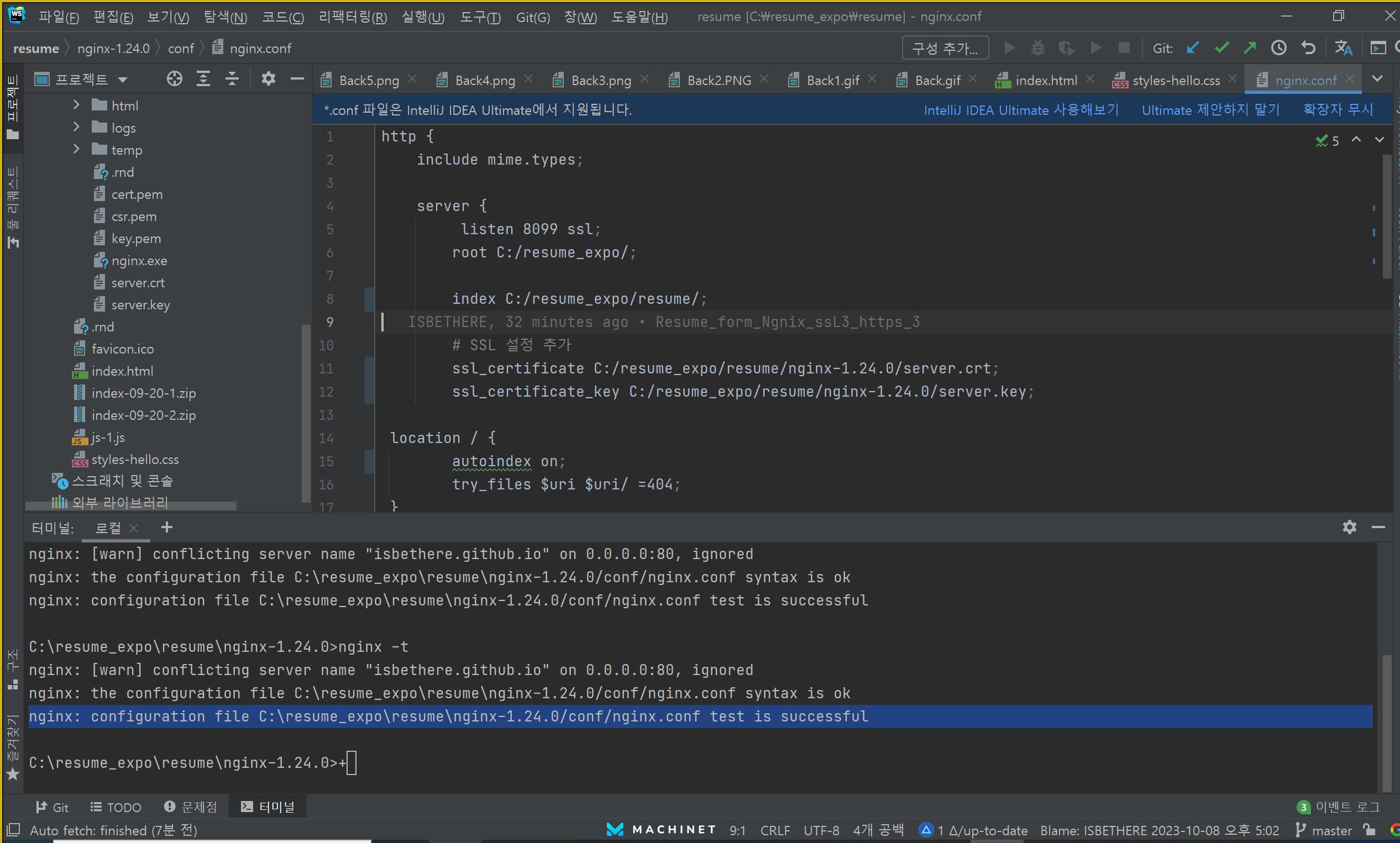Click the Debug bug icon
Screen dimensions: 1400x843
click(x=1037, y=48)
